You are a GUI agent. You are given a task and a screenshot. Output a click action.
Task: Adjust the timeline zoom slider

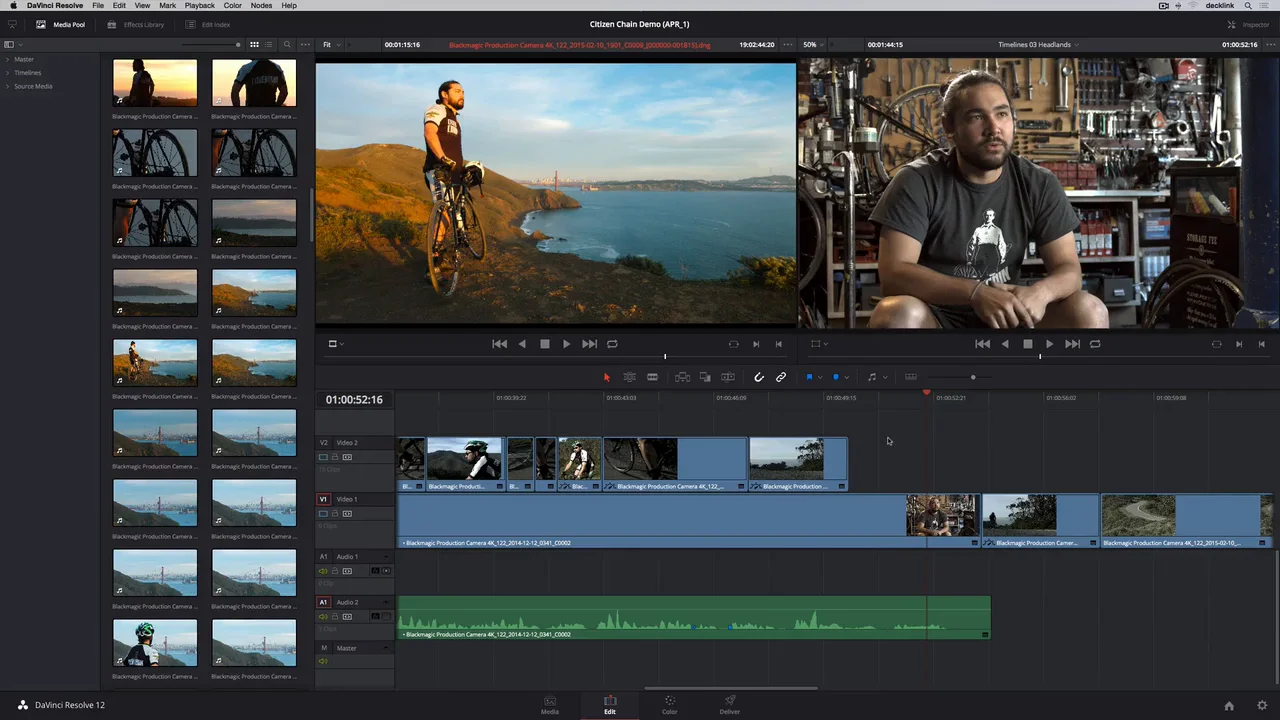(x=972, y=377)
